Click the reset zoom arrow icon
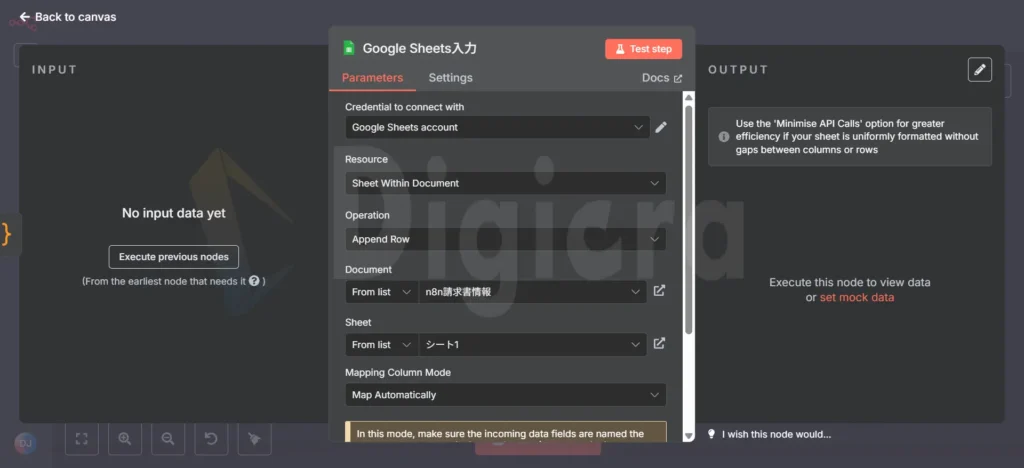 [x=211, y=439]
